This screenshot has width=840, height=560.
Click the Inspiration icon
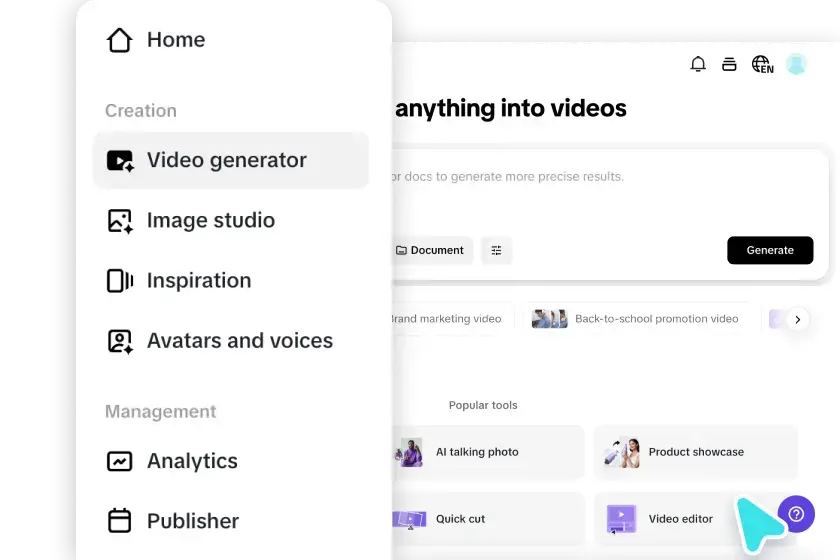pos(119,281)
